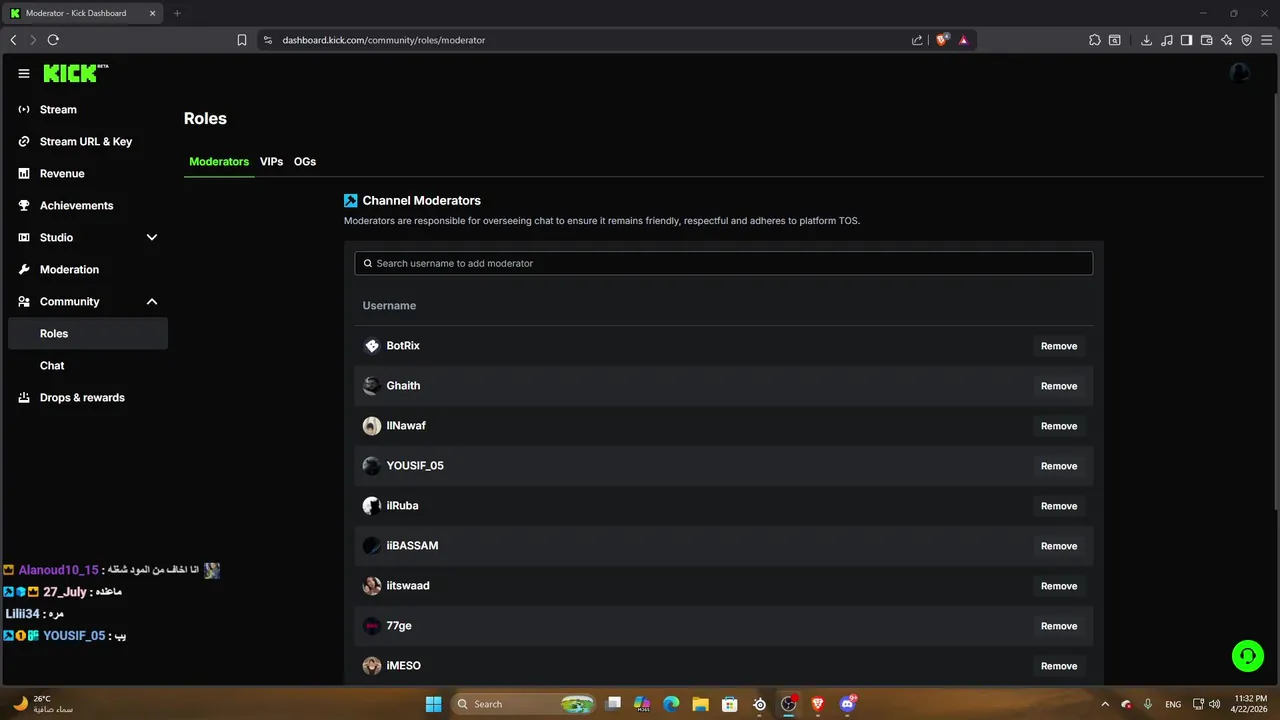Open Microsoft Edge from taskbar
Screen dimensions: 1280x720
point(672,704)
